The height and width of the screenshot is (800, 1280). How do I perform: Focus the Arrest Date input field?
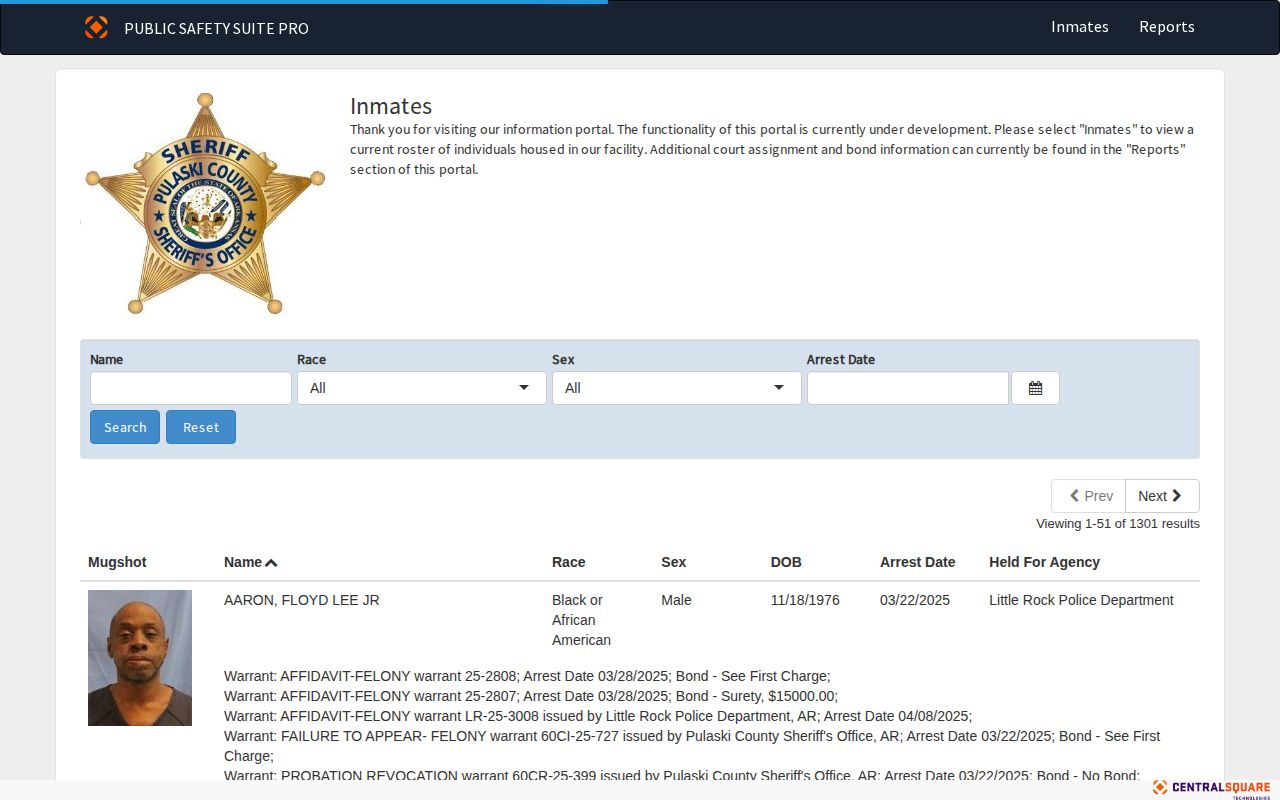908,388
